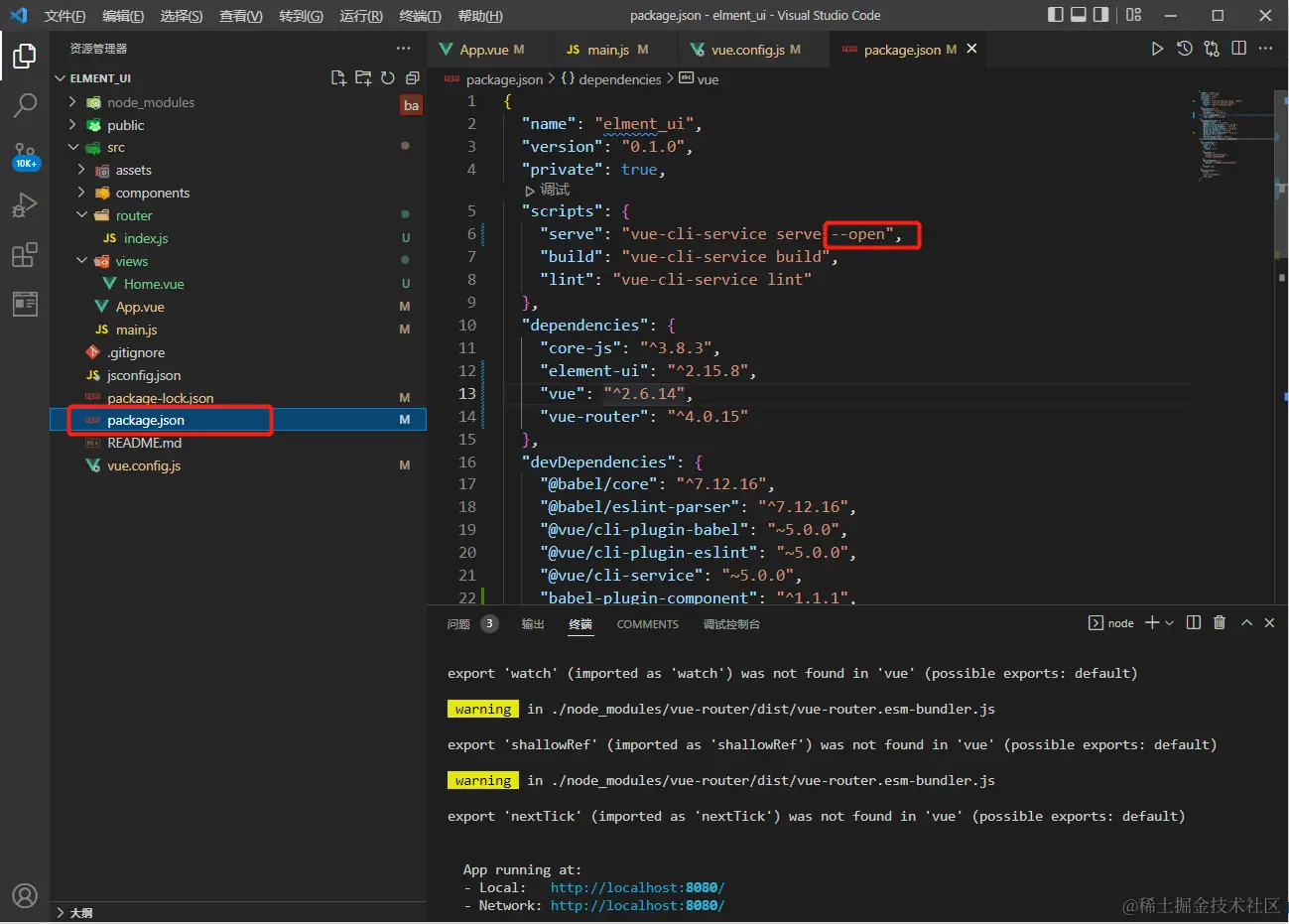Collapse all folders in explorer

pos(413,78)
